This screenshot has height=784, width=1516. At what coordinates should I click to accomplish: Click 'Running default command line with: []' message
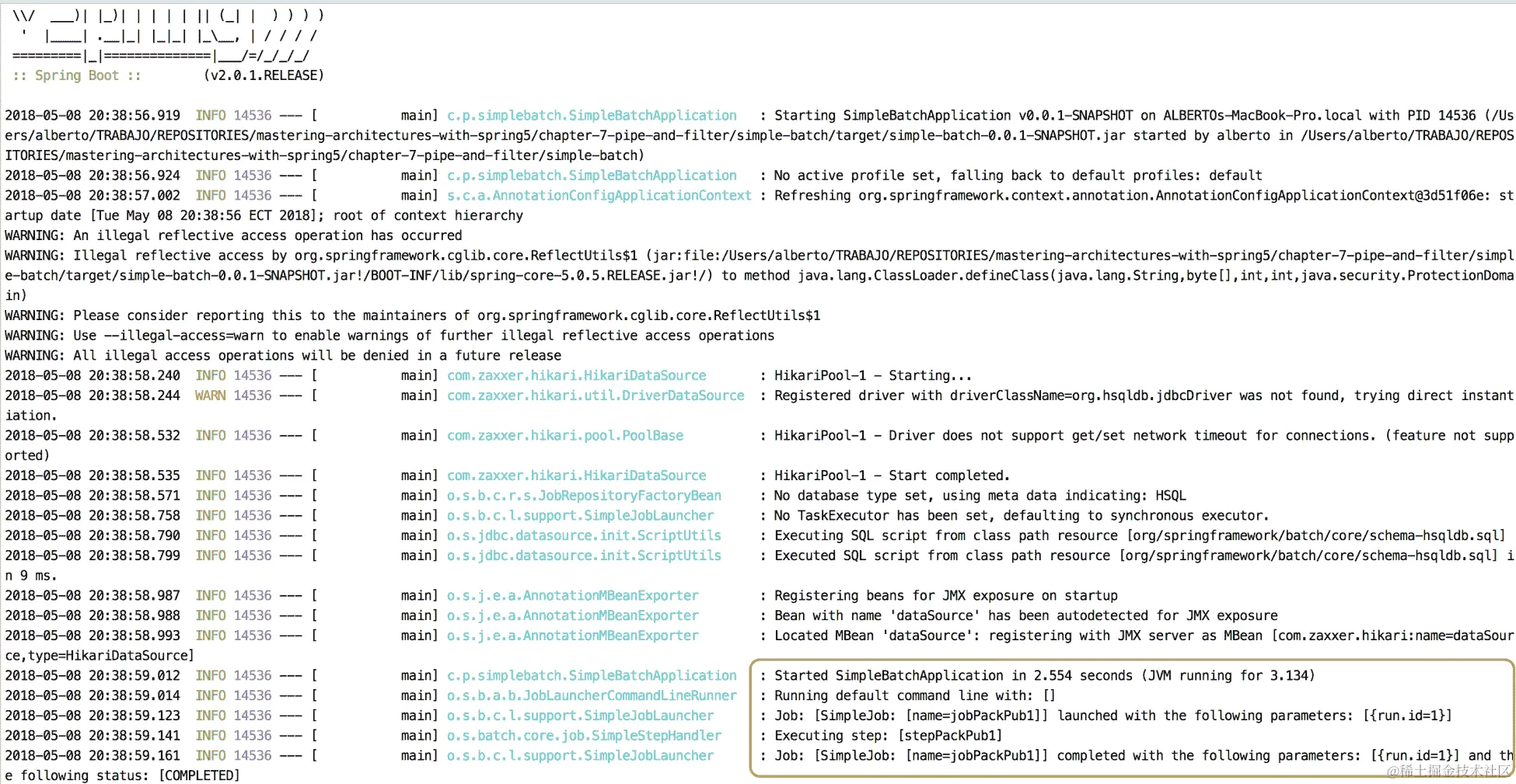(915, 696)
